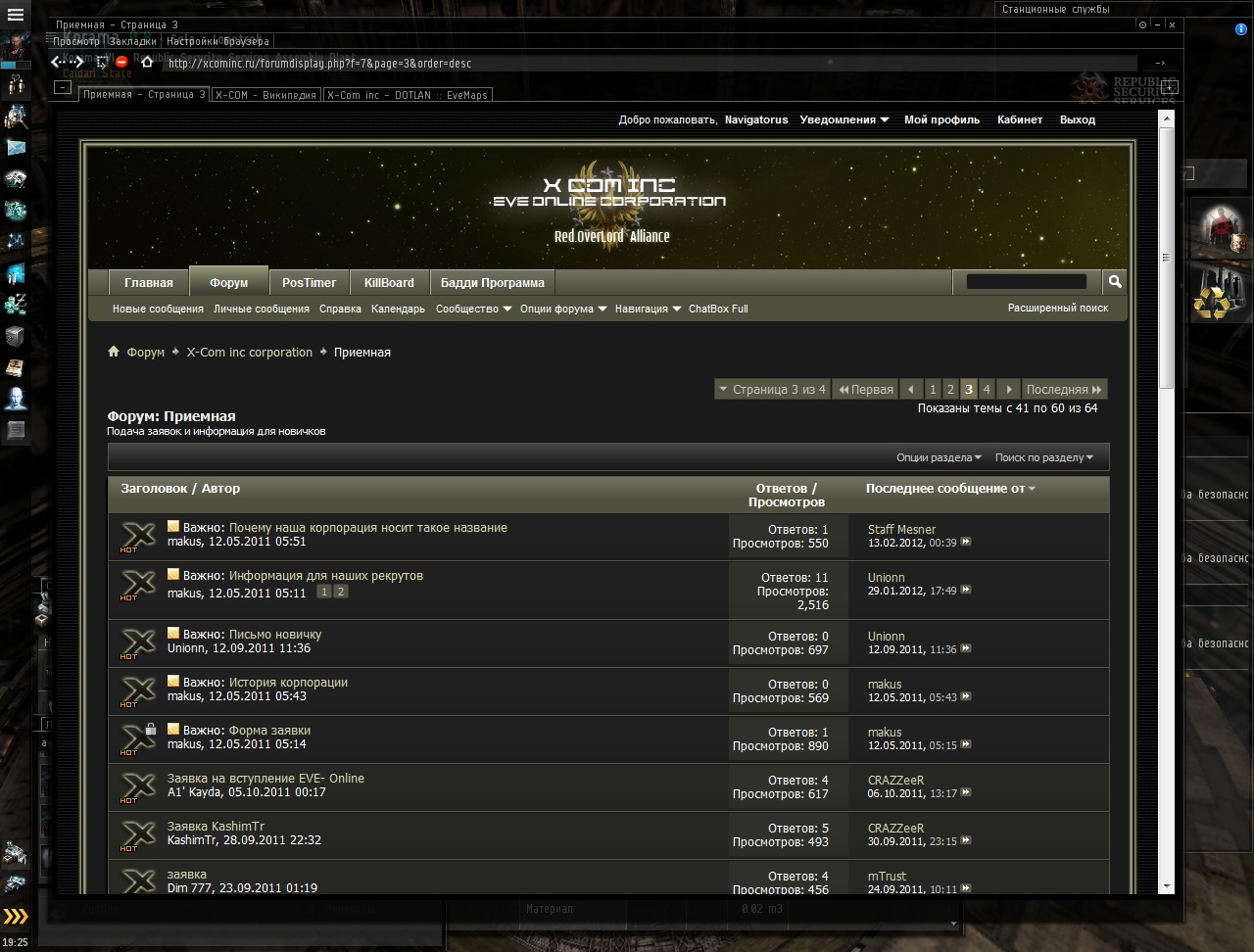Image resolution: width=1254 pixels, height=952 pixels.
Task: Open the Поиск по разделу dropdown
Action: (x=1043, y=457)
